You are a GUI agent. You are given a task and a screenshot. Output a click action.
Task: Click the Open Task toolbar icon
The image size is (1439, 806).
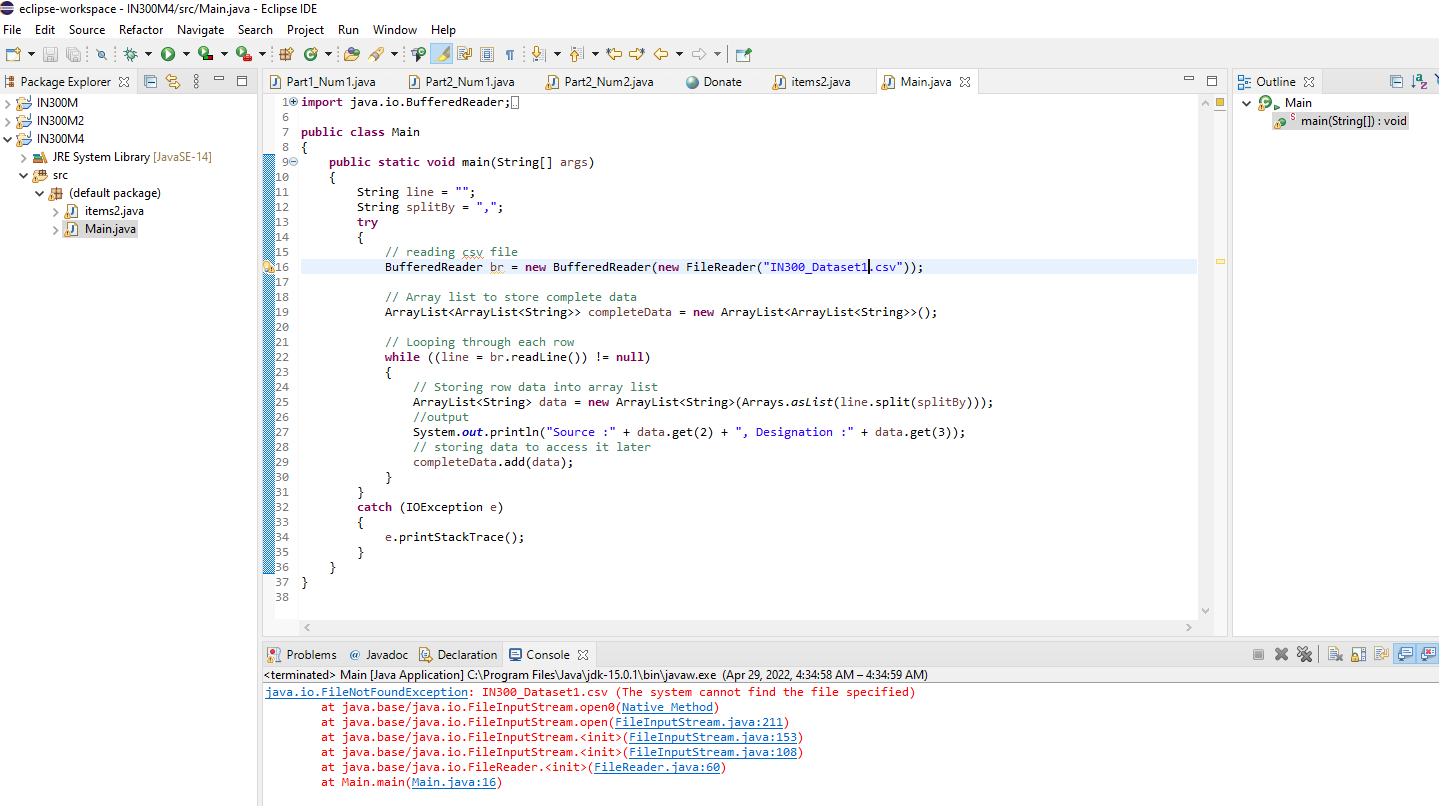(x=418, y=54)
